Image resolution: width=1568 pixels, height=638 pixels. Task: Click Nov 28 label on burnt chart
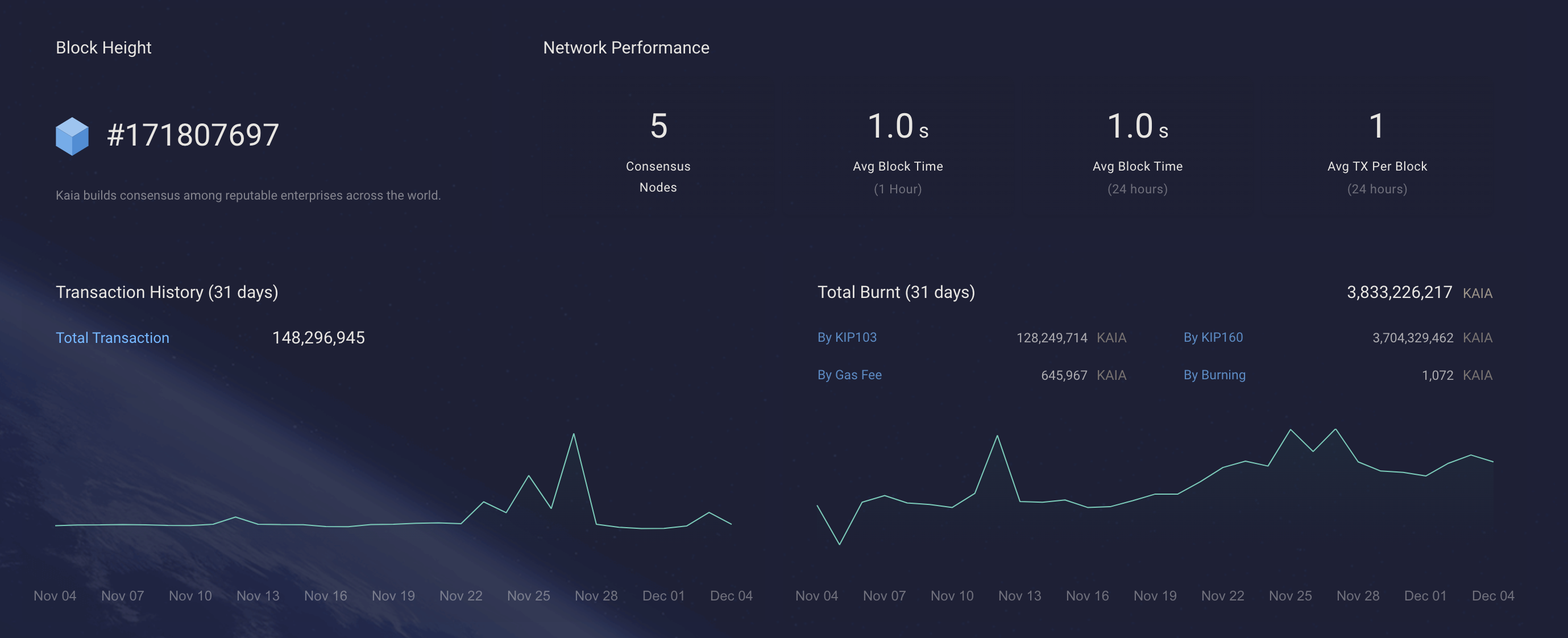(1358, 596)
